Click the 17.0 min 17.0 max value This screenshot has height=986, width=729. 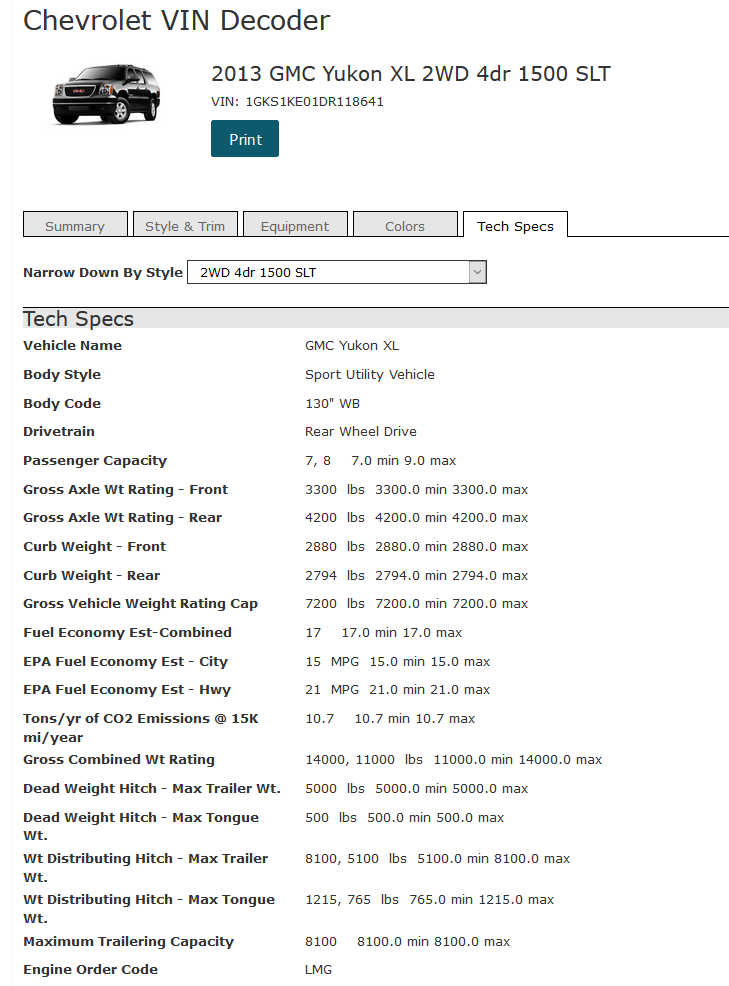pyautogui.click(x=402, y=633)
